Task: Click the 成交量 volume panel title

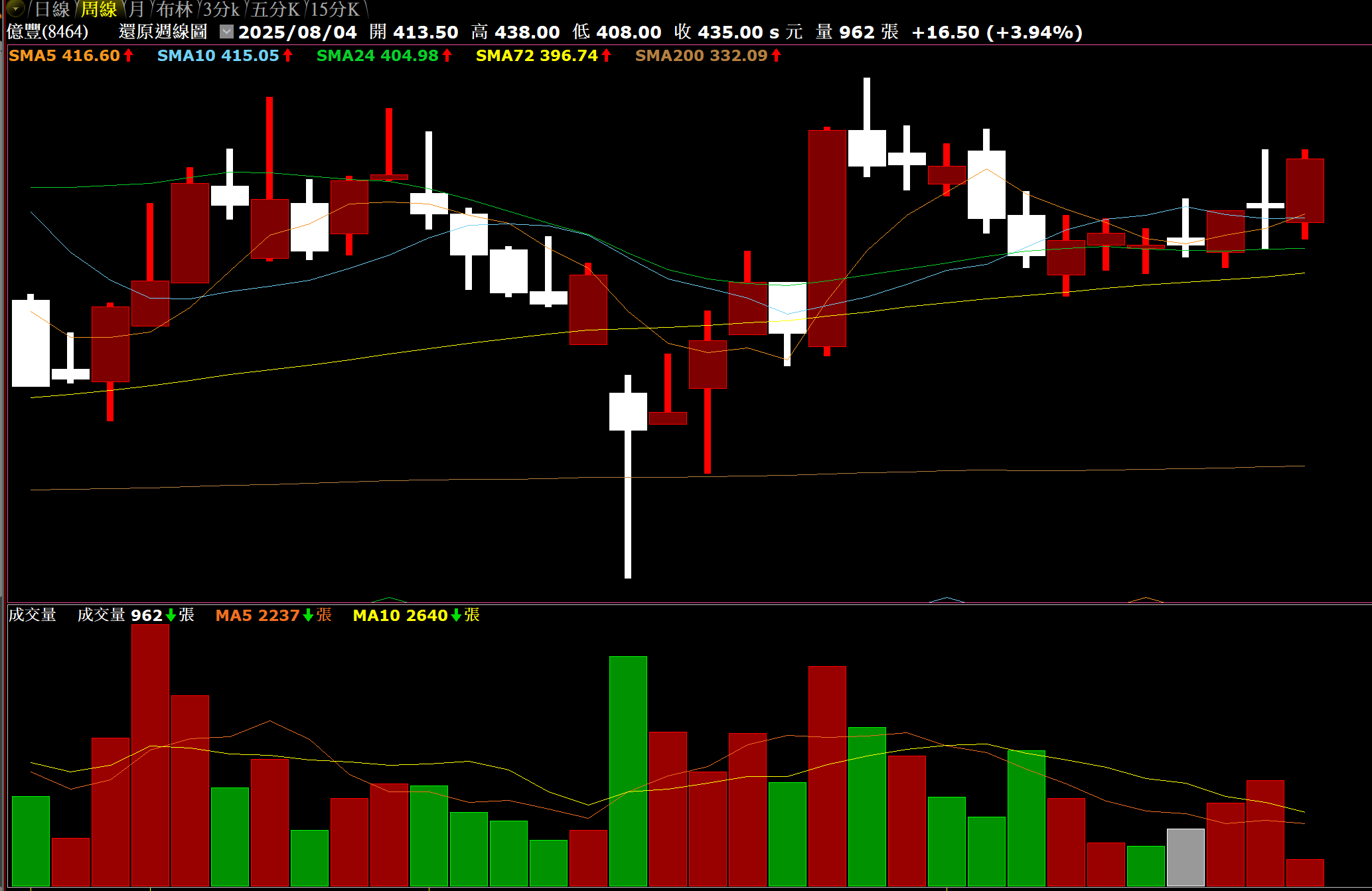Action: pyautogui.click(x=32, y=615)
